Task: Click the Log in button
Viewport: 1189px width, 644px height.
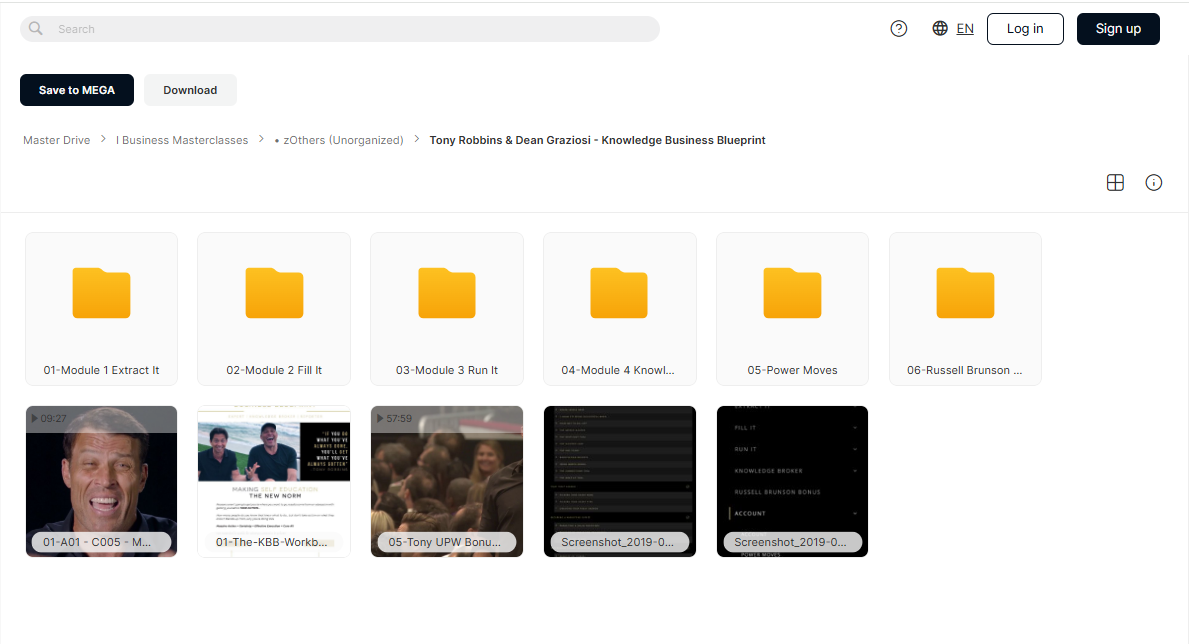Action: coord(1025,29)
